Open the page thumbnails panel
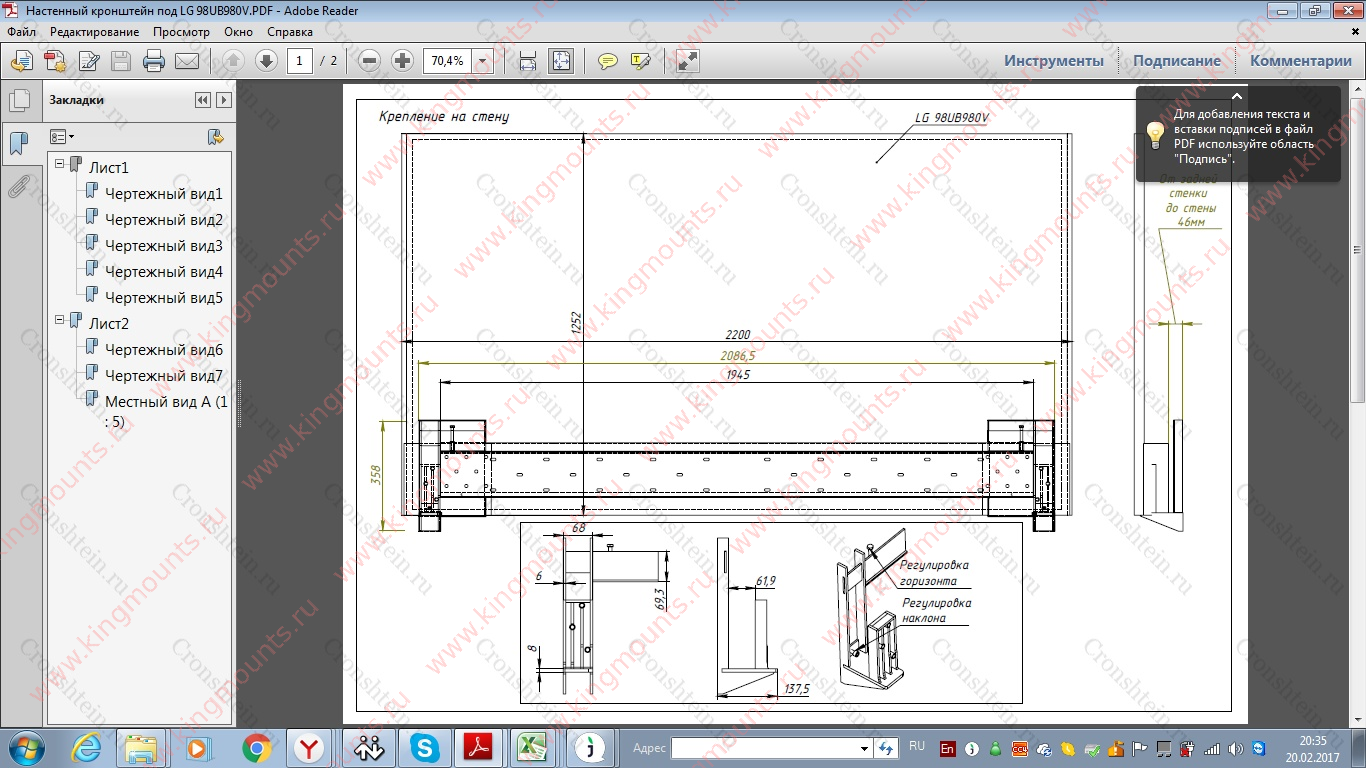The image size is (1366, 768). tap(19, 100)
